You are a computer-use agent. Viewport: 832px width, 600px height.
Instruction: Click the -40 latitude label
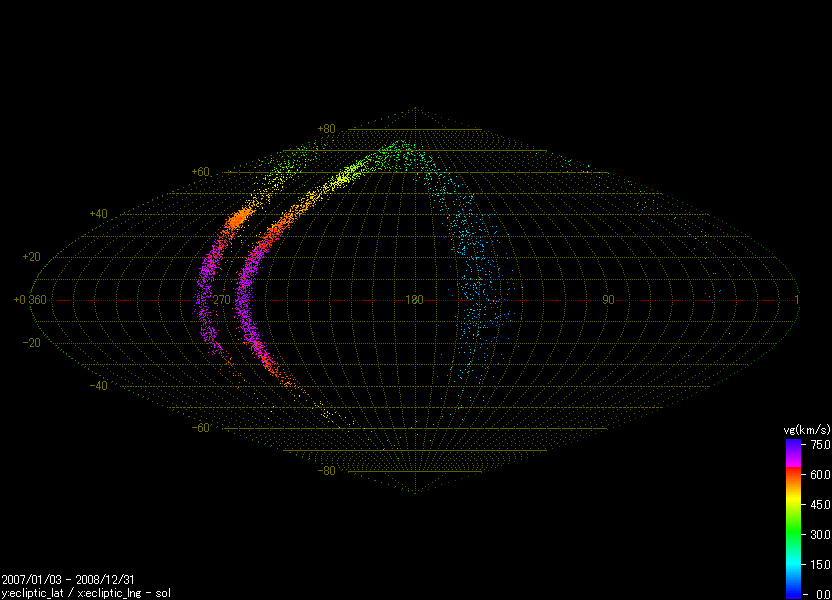tap(98, 386)
